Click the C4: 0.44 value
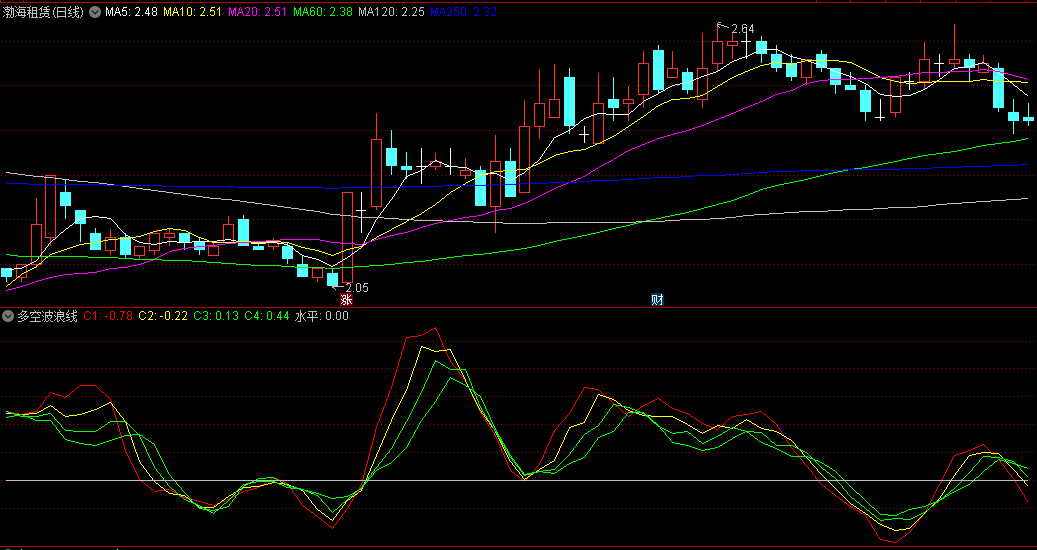1037x550 pixels. tap(267, 316)
